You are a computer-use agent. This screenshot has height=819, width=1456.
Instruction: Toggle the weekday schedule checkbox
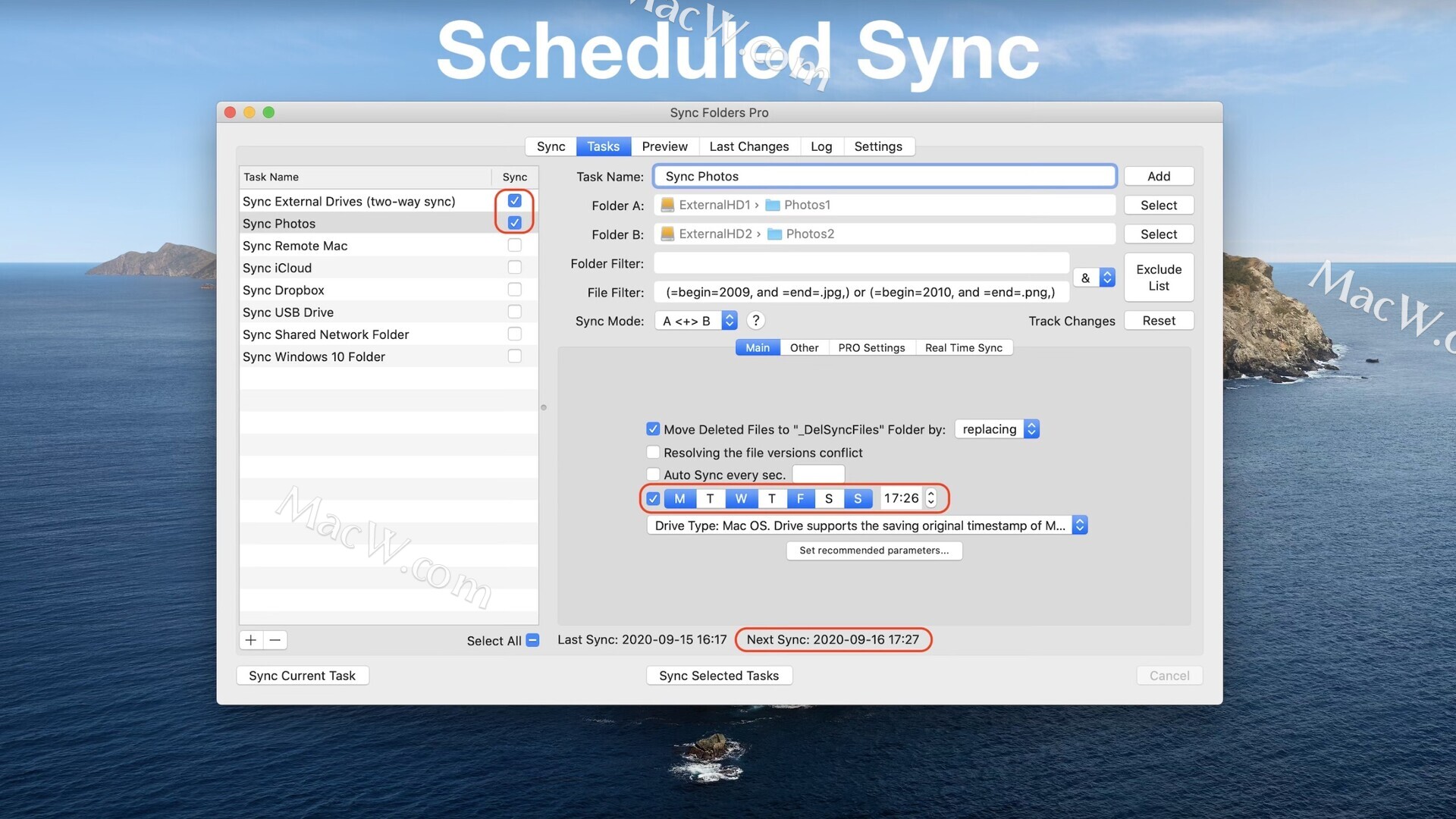tap(653, 498)
